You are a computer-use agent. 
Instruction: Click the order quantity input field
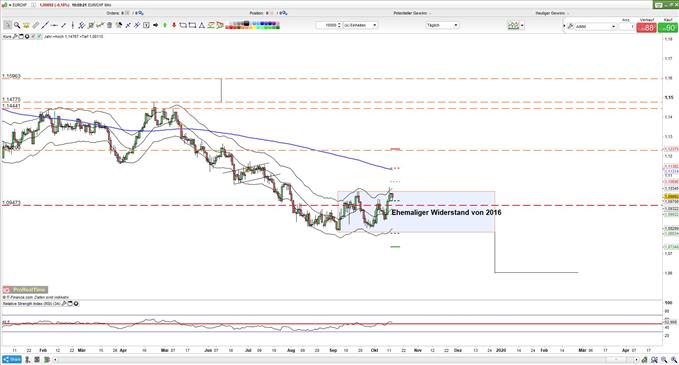click(627, 26)
